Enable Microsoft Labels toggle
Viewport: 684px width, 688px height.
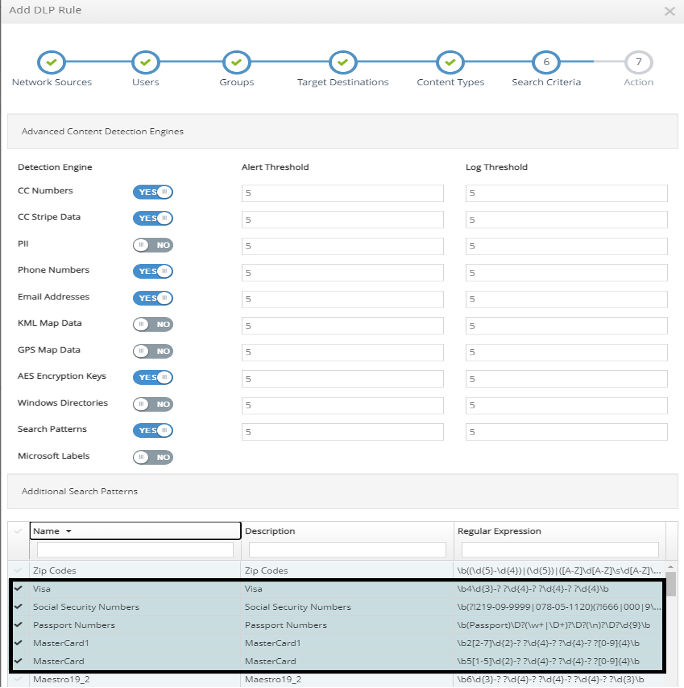pos(153,458)
